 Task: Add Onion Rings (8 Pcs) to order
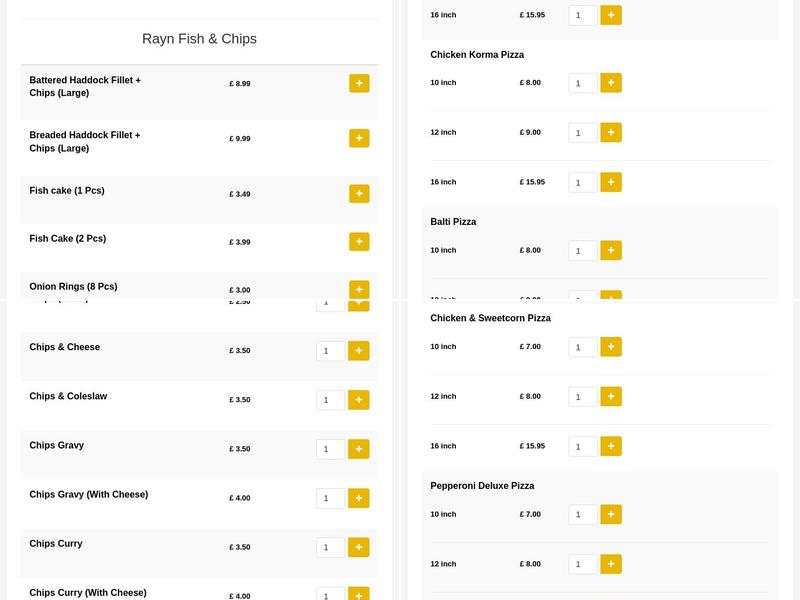pos(359,289)
